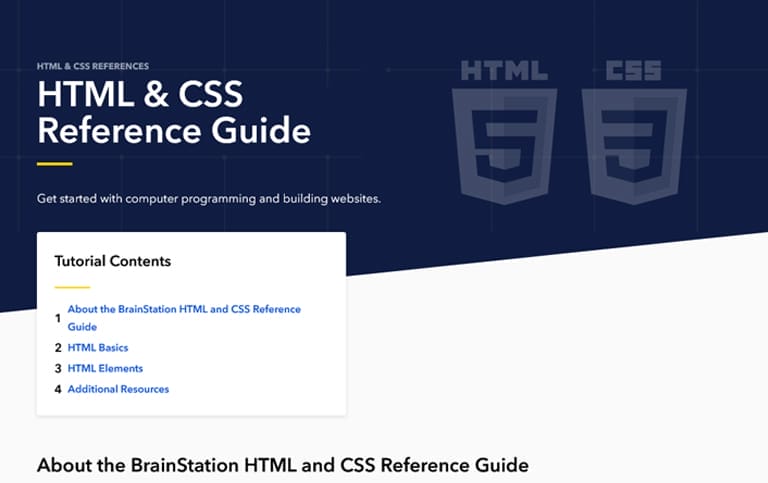Screen dimensions: 768x483
Task: Open the 'About the BrainStation HTML and CSS Reference Guide' link
Action: tap(184, 318)
